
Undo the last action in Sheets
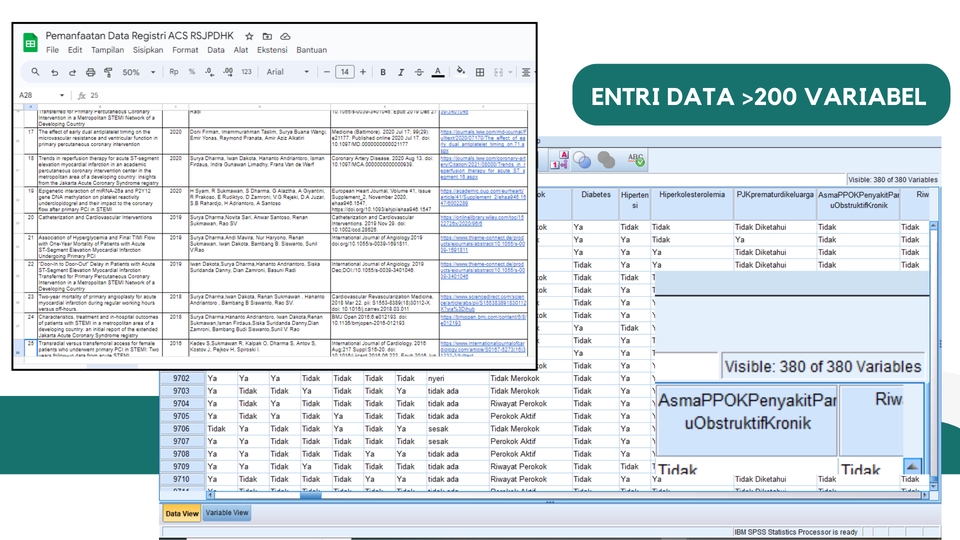54,72
